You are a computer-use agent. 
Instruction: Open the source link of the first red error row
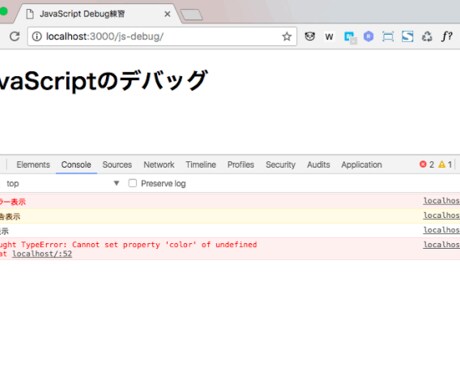(441, 201)
